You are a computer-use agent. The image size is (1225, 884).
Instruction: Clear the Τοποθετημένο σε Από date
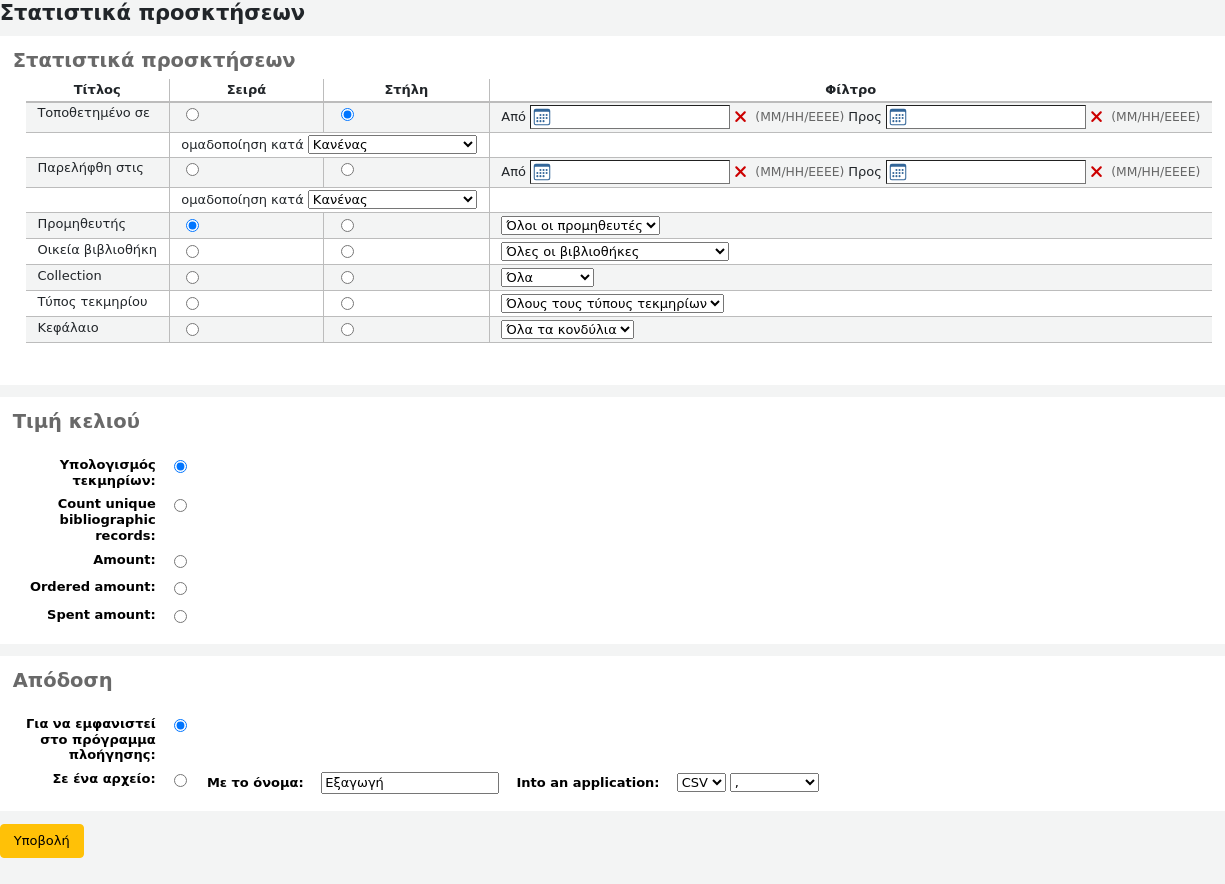[x=740, y=117]
